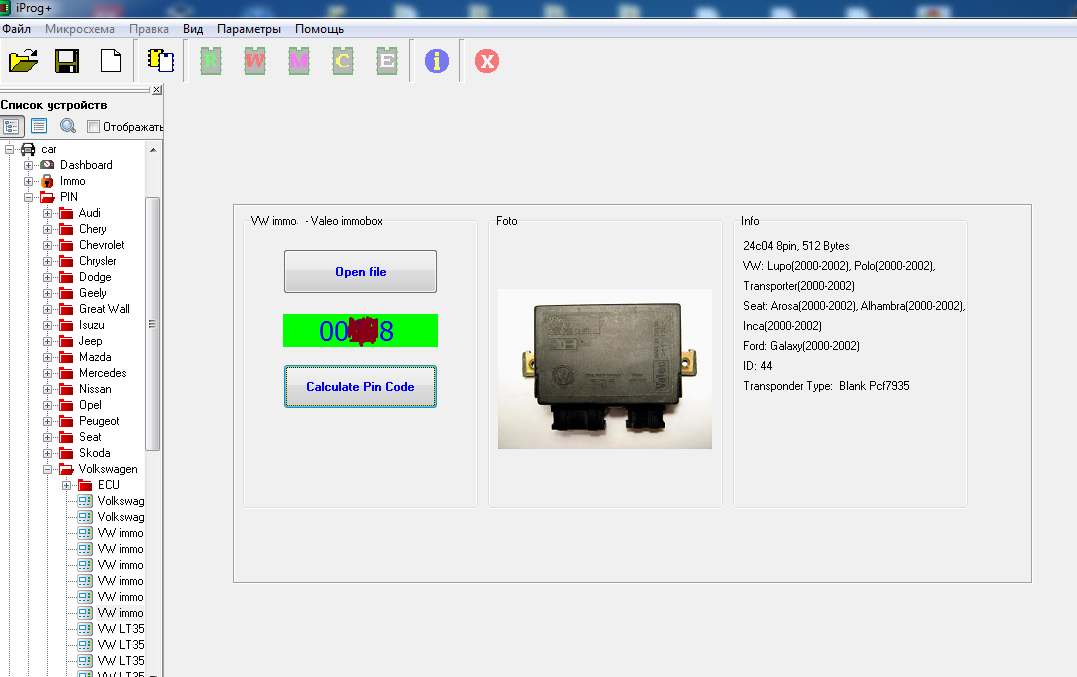Click the white E erase chip icon

[x=387, y=61]
